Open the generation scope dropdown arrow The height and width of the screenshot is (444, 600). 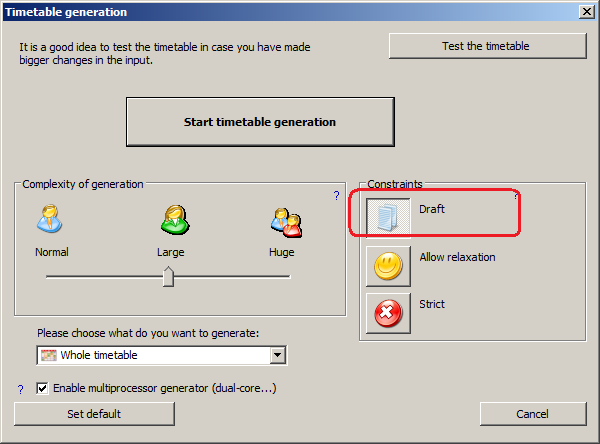278,355
